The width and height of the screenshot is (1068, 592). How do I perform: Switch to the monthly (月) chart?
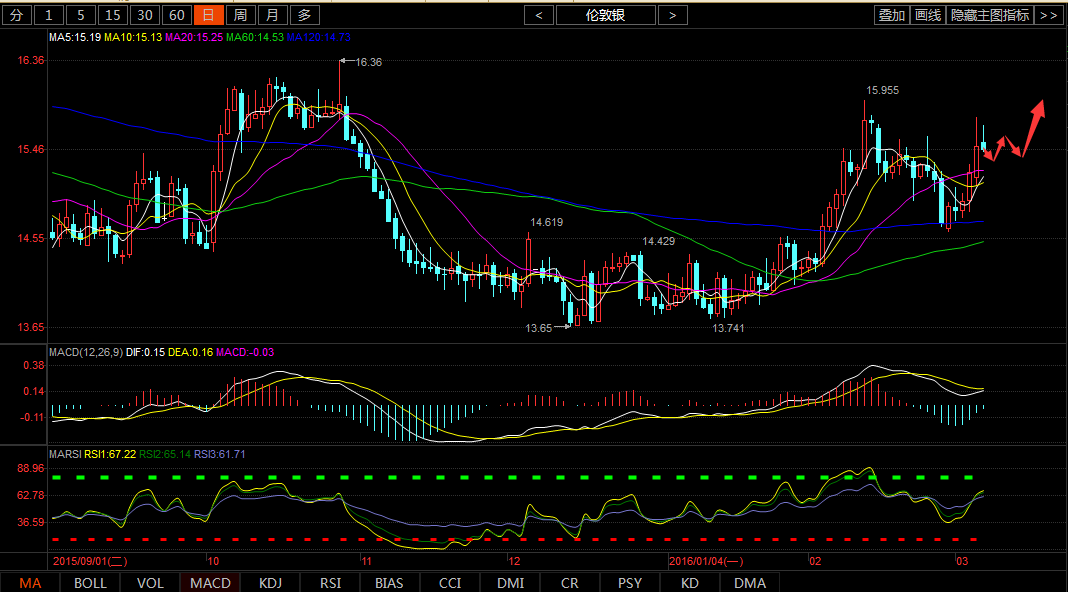point(272,15)
